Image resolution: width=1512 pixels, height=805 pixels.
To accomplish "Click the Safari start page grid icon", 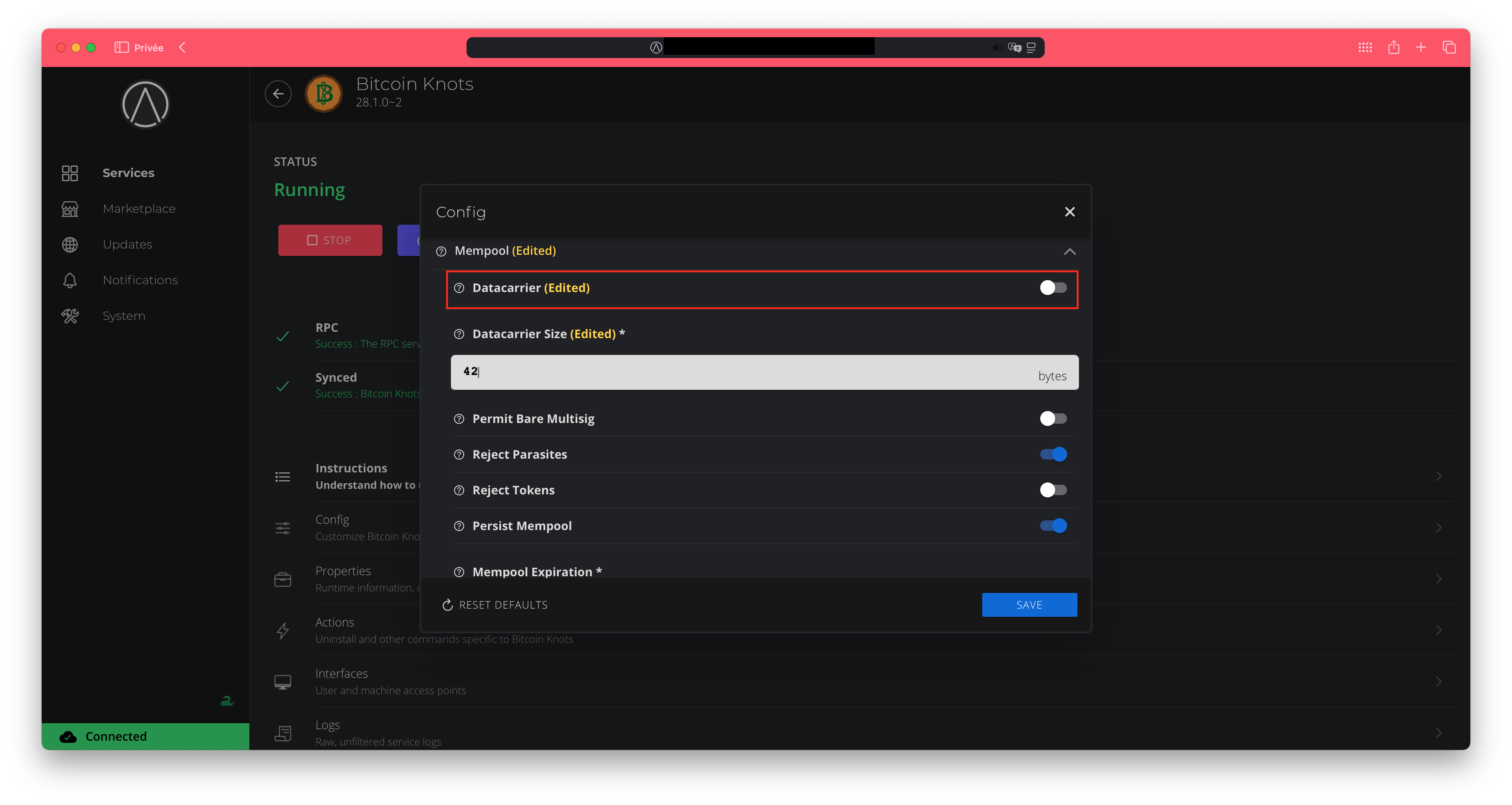I will 1365,48.
